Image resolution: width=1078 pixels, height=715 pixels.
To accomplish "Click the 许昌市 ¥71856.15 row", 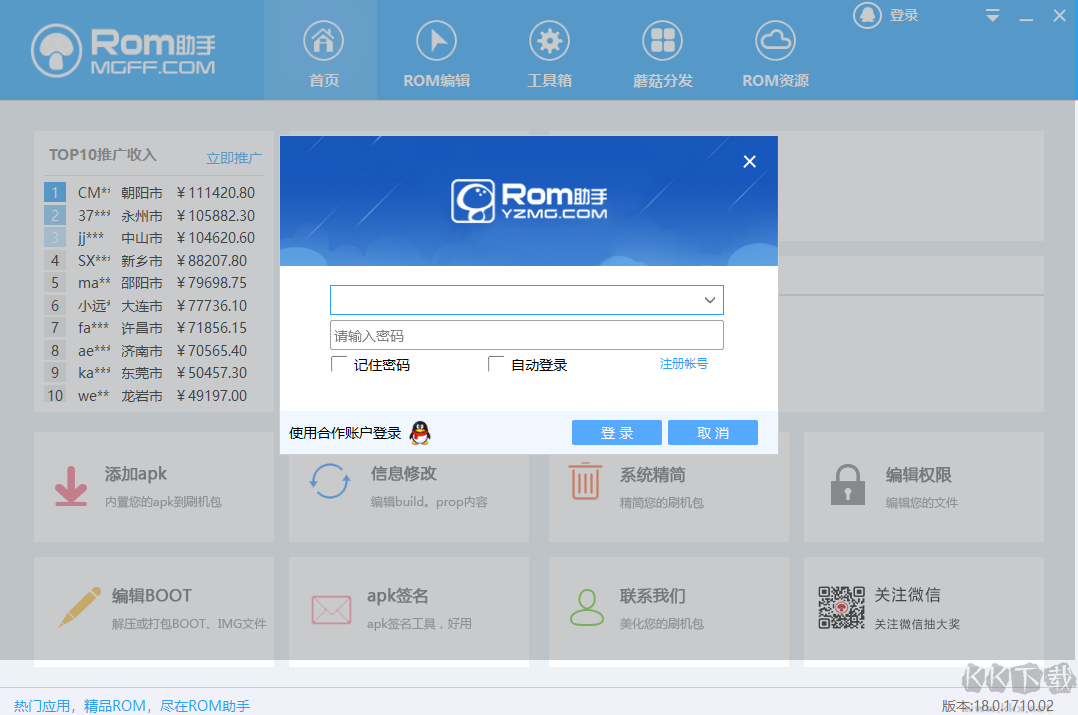I will pos(150,328).
